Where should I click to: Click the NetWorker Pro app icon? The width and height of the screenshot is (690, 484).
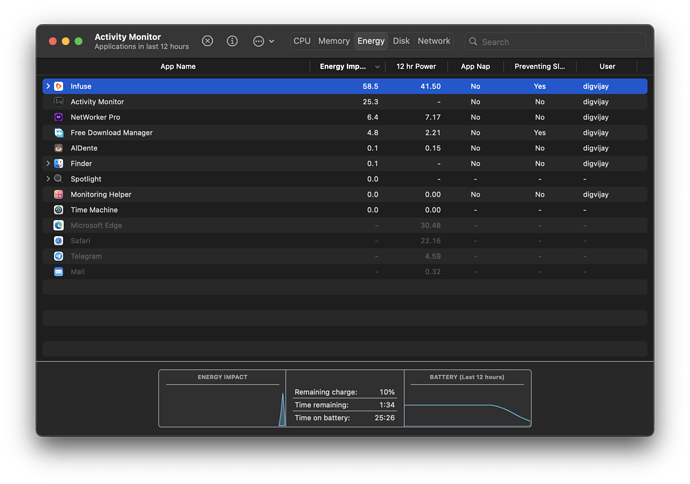tap(59, 117)
